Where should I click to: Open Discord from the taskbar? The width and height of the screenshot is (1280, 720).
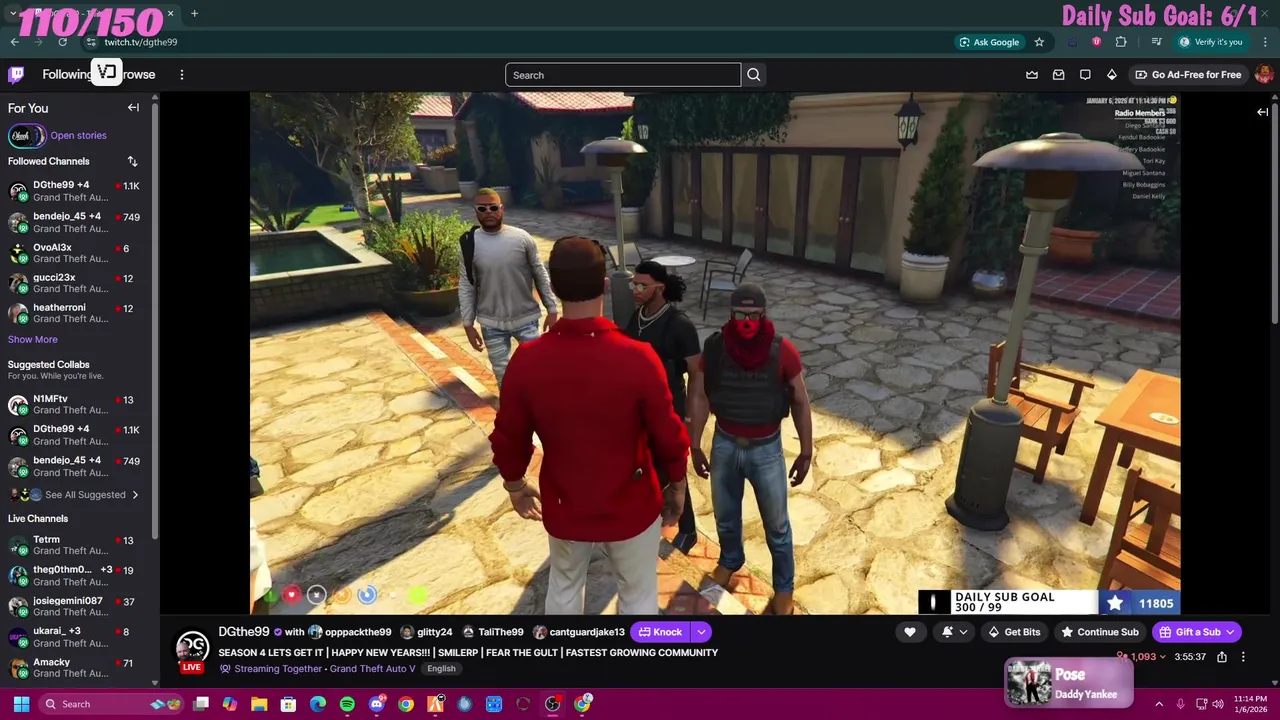pos(376,704)
